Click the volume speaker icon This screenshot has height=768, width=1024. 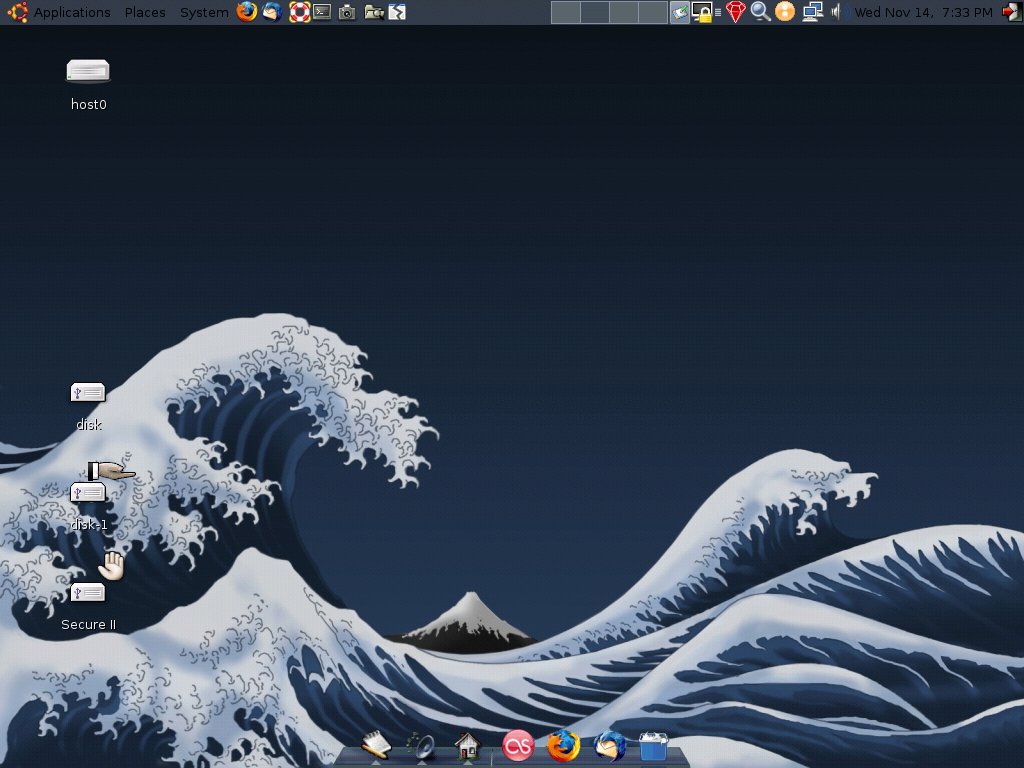(x=839, y=12)
